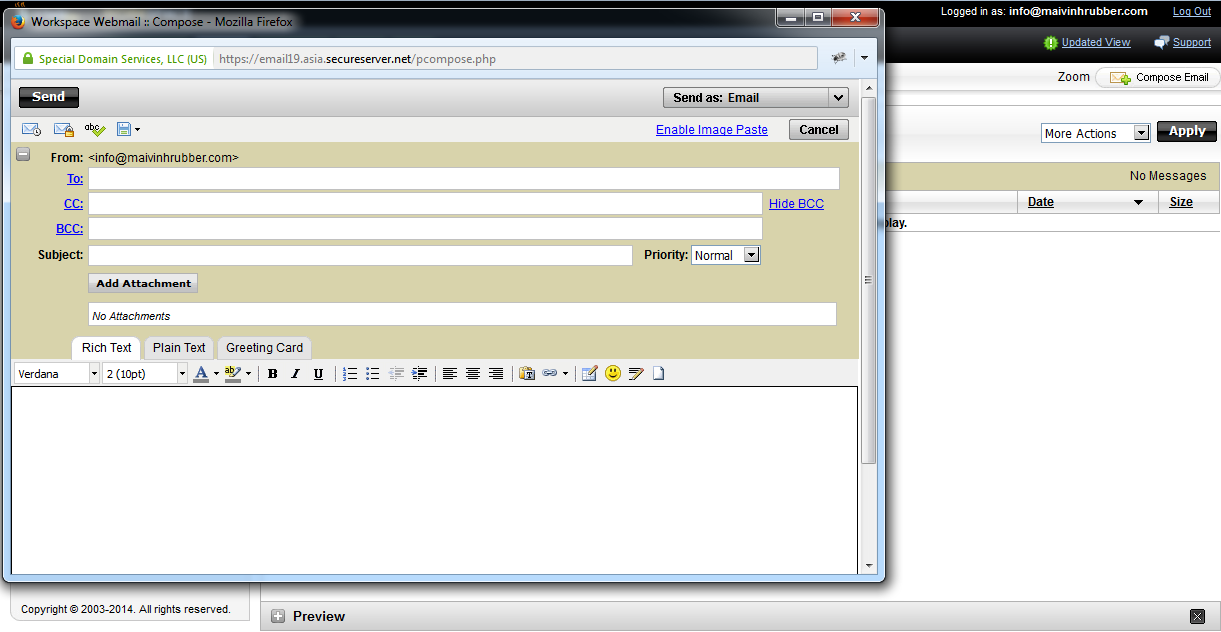1221x632 pixels.
Task: Open the font size 2 (10pt) dropdown
Action: click(x=145, y=374)
